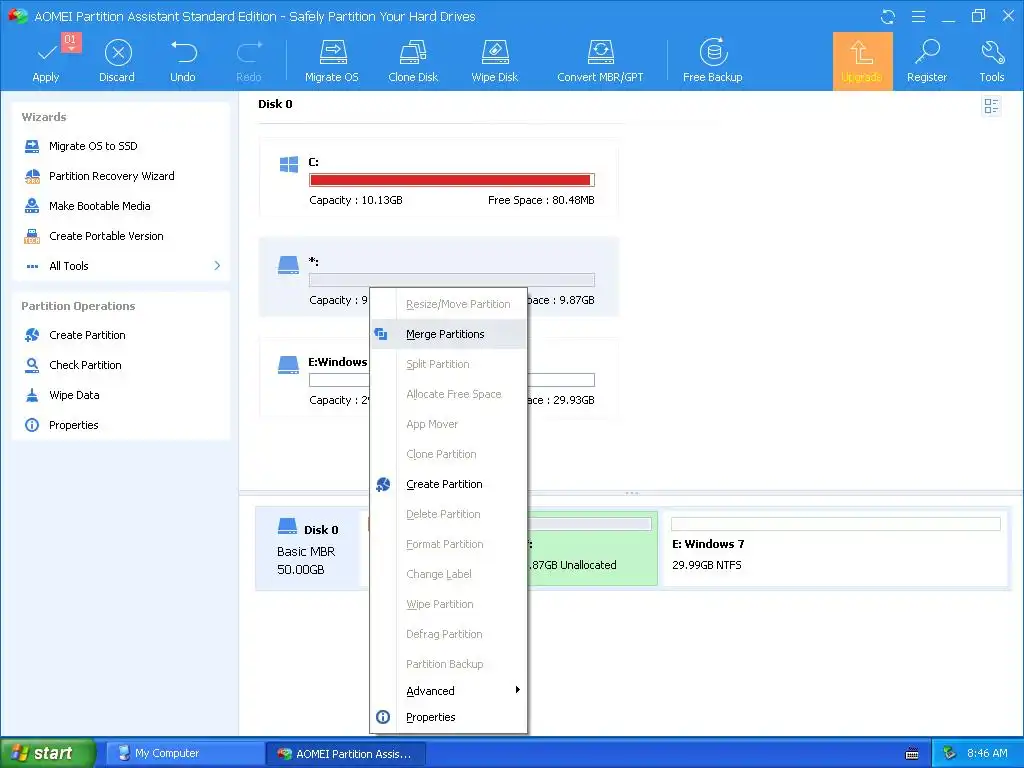Open the Wipe Disk tool

[494, 60]
